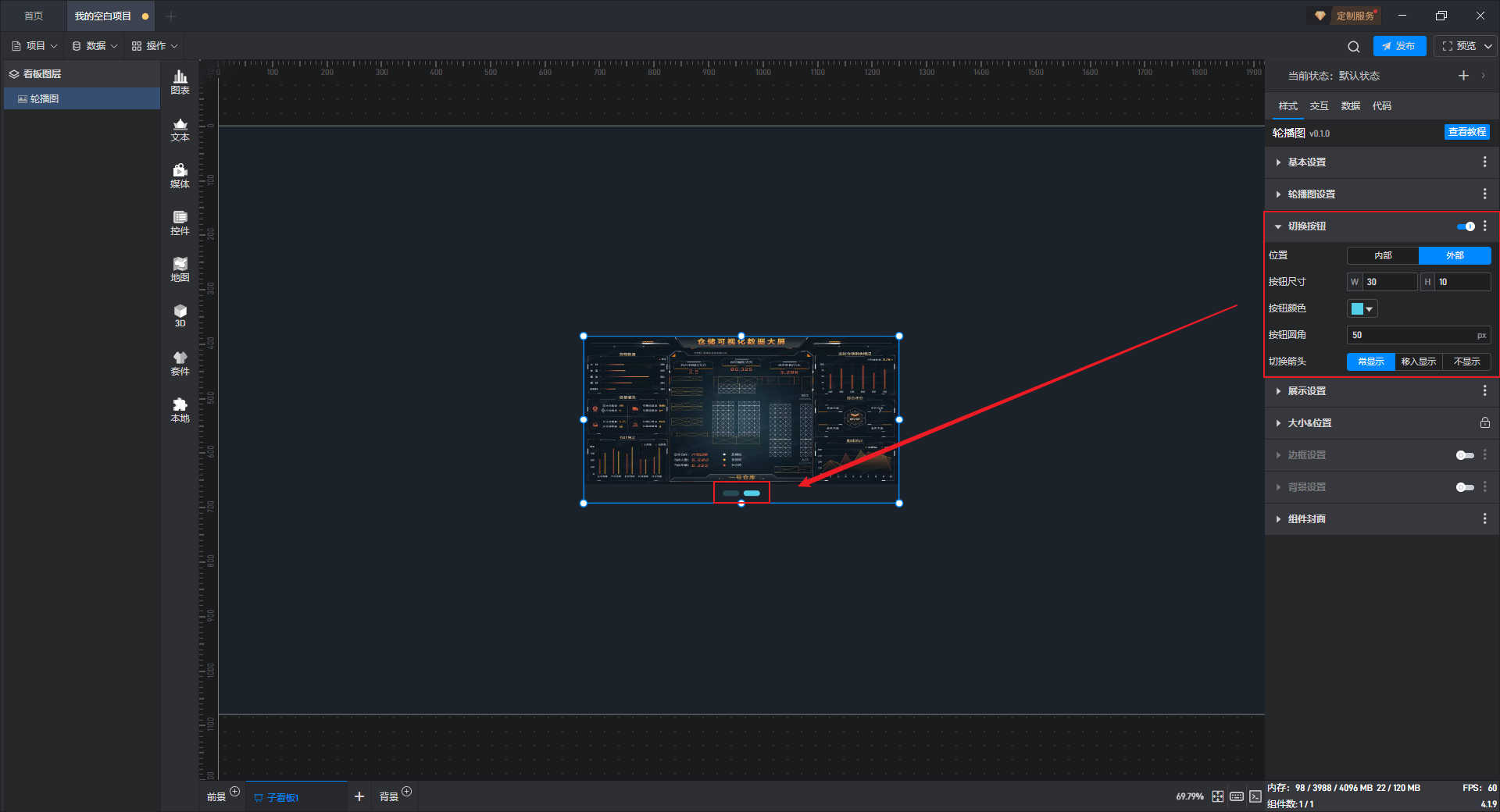
Task: Open more options for 组件封面
Action: click(1484, 518)
